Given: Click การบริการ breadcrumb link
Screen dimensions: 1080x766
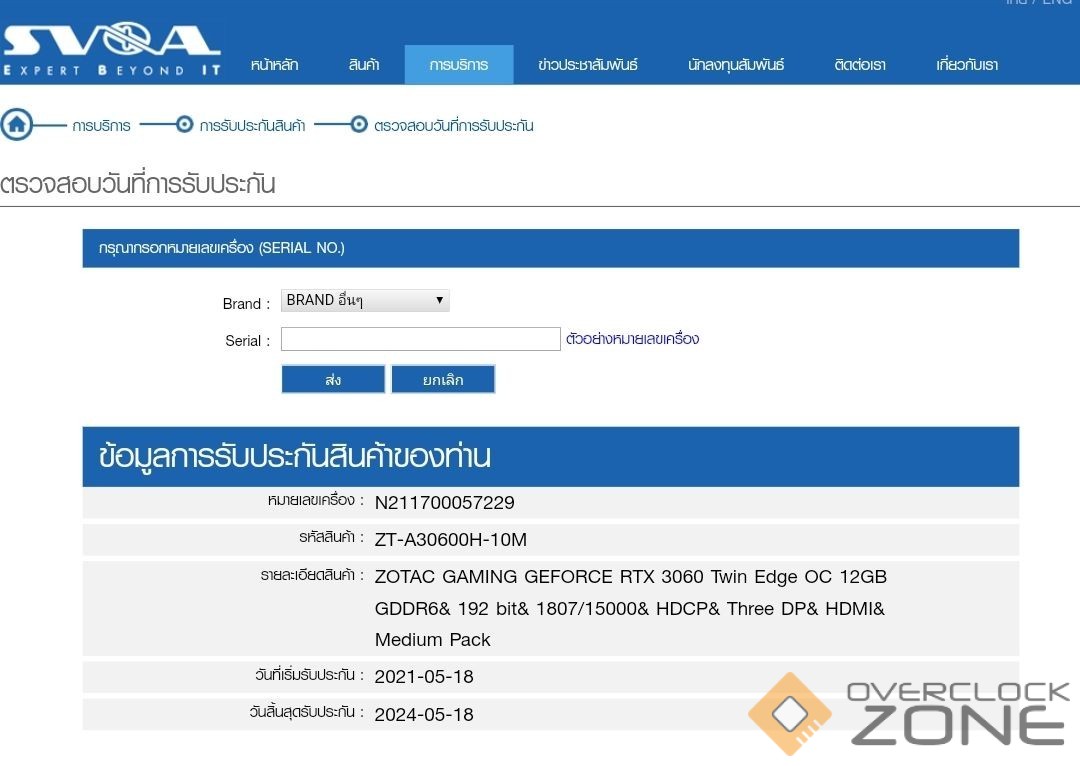Looking at the screenshot, I should point(101,126).
